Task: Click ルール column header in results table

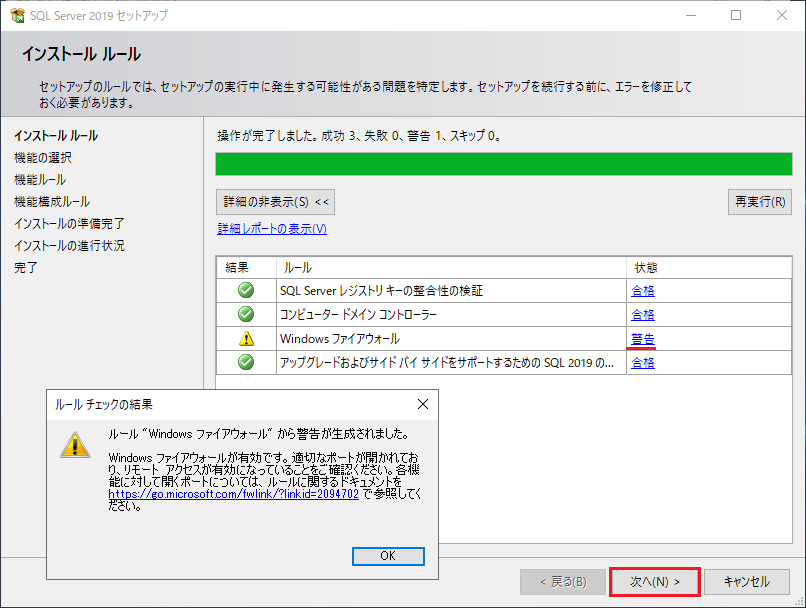Action: pos(298,268)
